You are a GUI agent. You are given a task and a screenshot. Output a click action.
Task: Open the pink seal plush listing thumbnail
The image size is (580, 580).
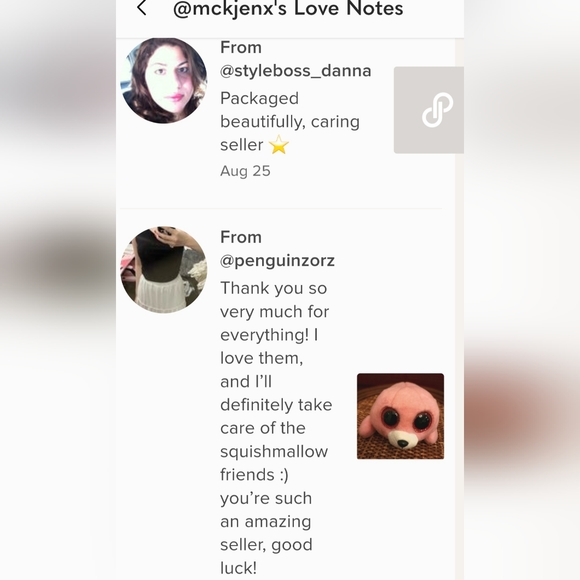(400, 416)
